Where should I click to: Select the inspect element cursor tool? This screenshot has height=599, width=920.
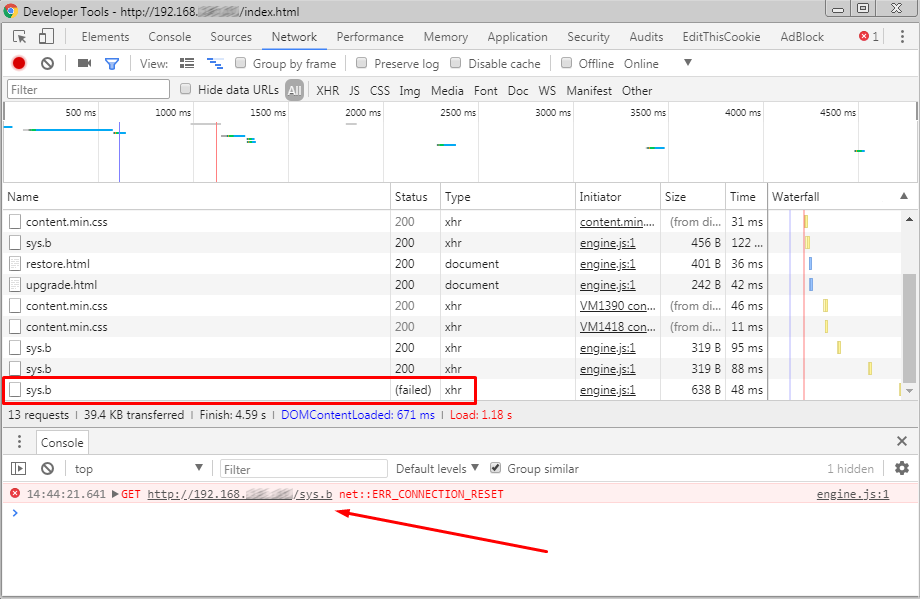17,35
